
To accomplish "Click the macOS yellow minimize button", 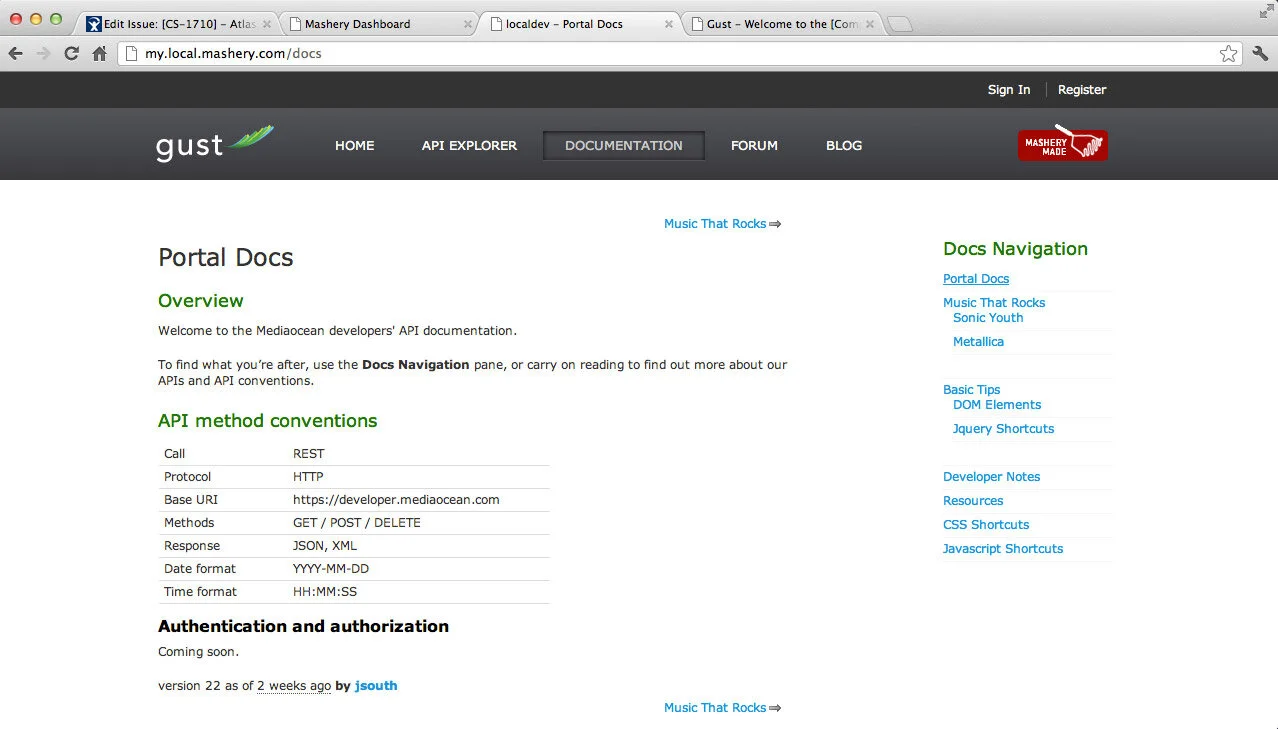I will click(x=36, y=19).
